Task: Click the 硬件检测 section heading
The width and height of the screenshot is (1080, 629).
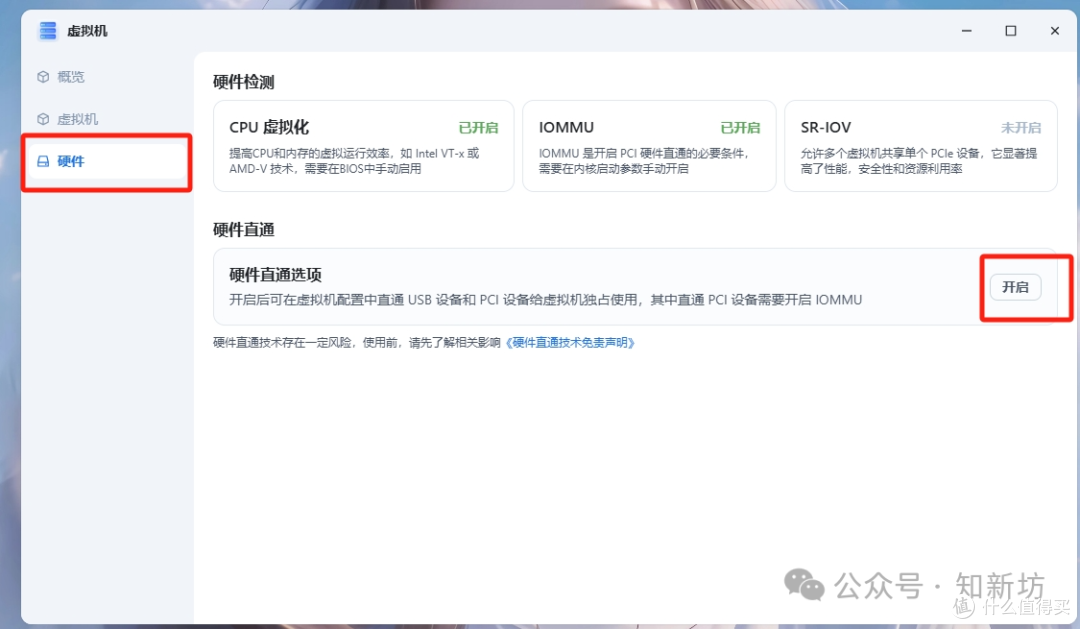Action: 243,82
